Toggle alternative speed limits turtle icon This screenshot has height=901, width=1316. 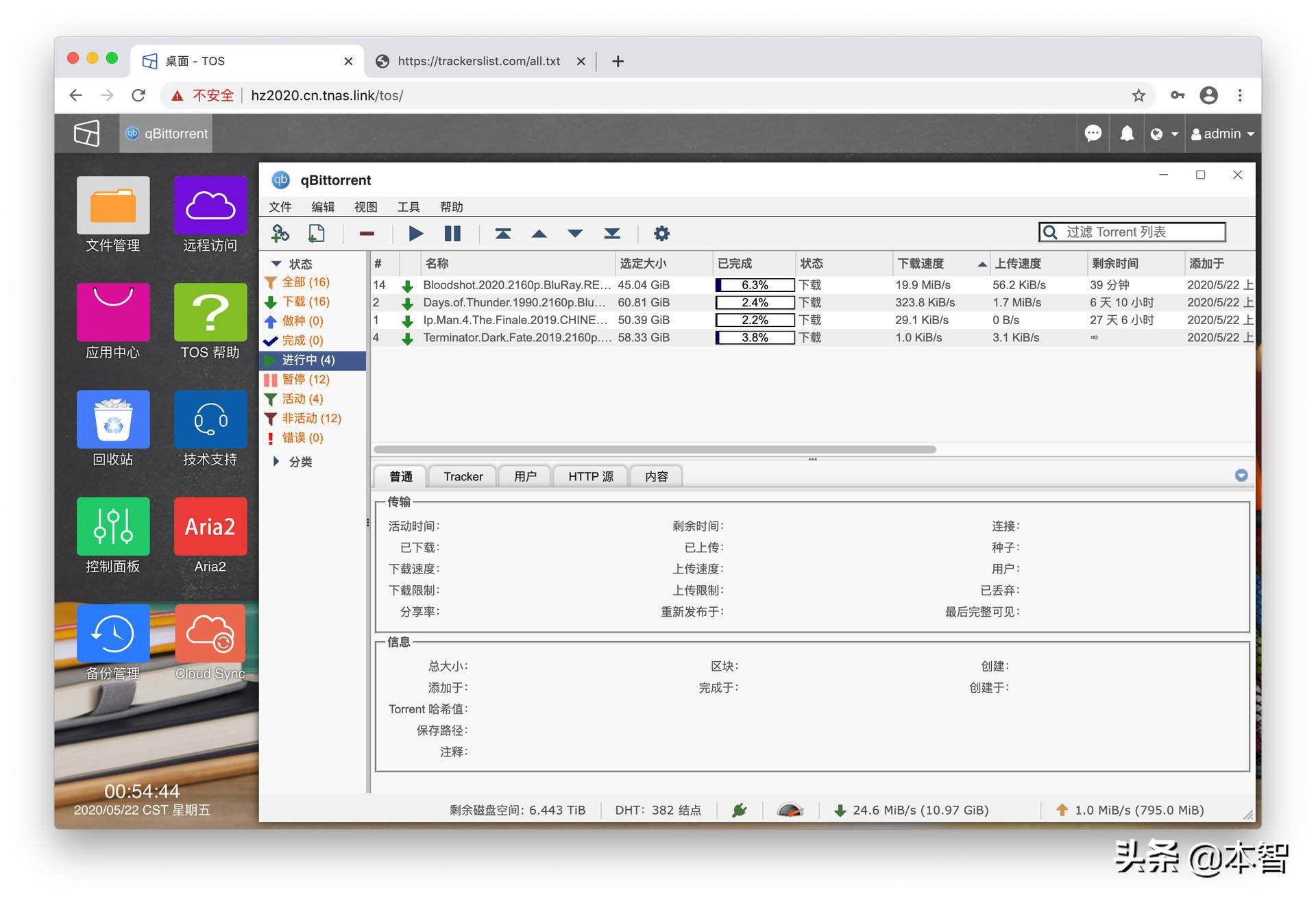pyautogui.click(x=790, y=811)
